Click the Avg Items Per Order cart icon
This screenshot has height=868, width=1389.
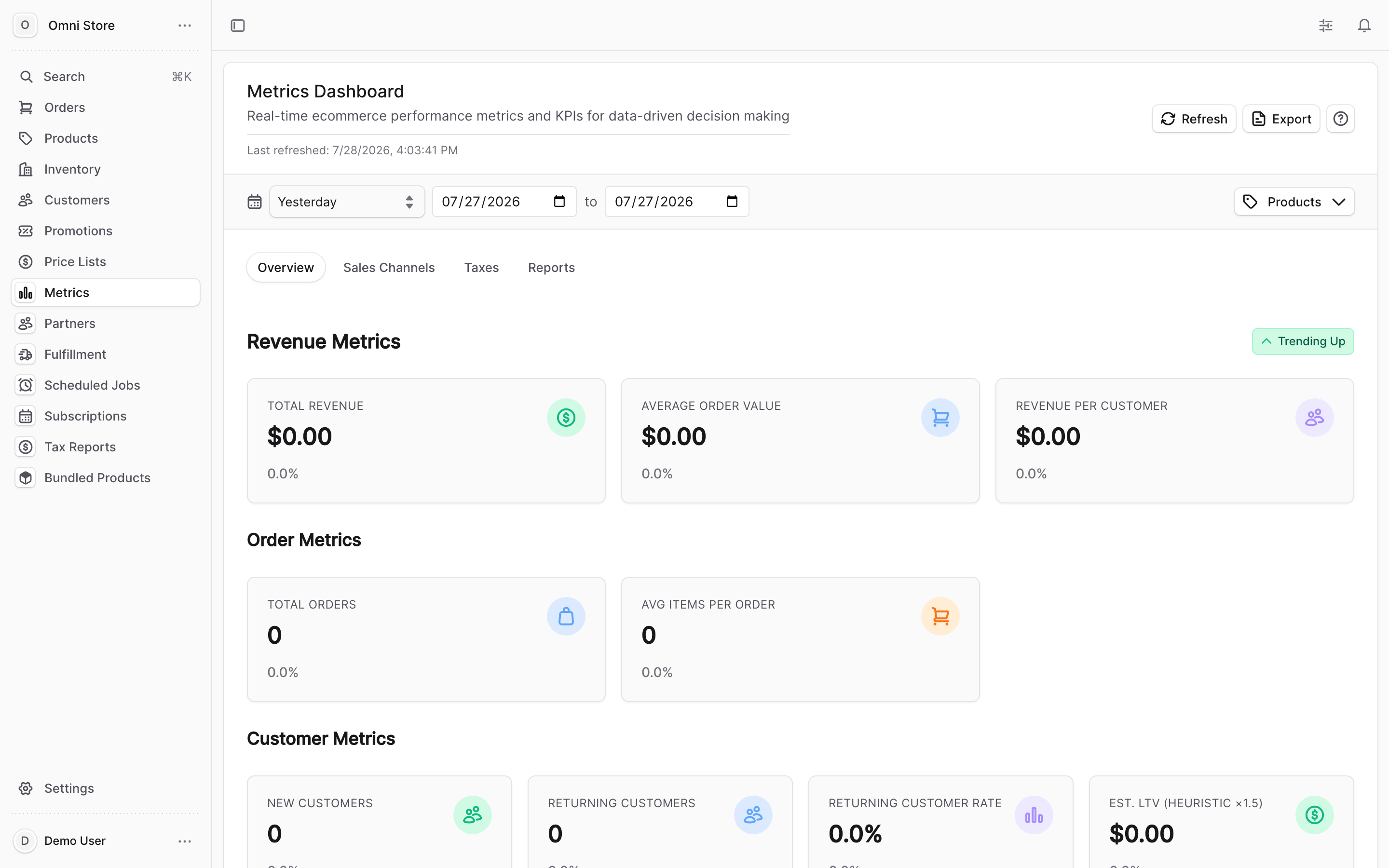[x=940, y=616]
